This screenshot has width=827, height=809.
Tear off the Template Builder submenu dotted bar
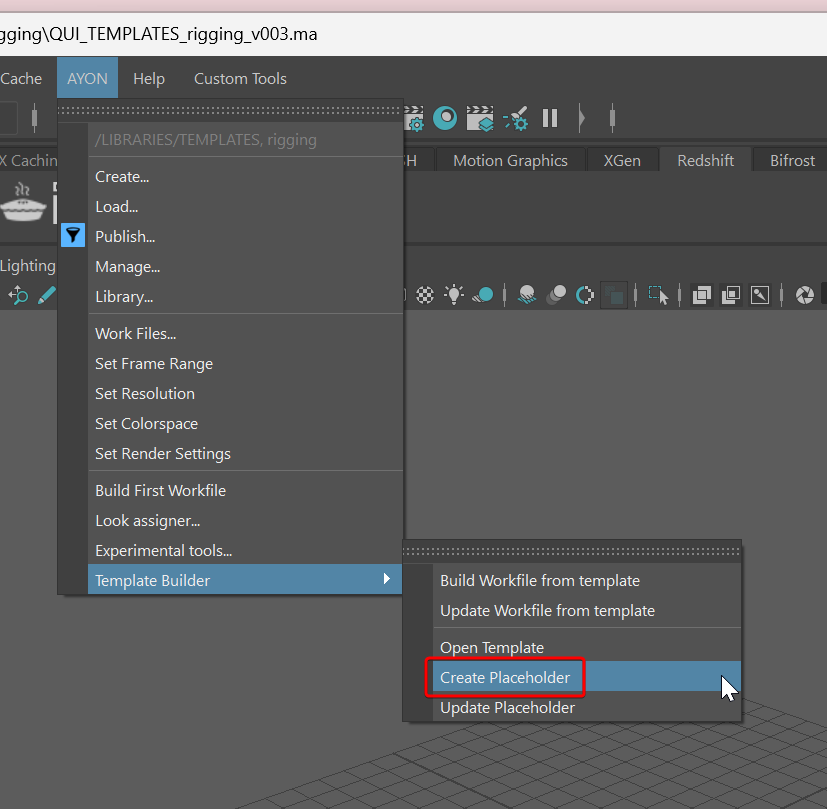572,550
